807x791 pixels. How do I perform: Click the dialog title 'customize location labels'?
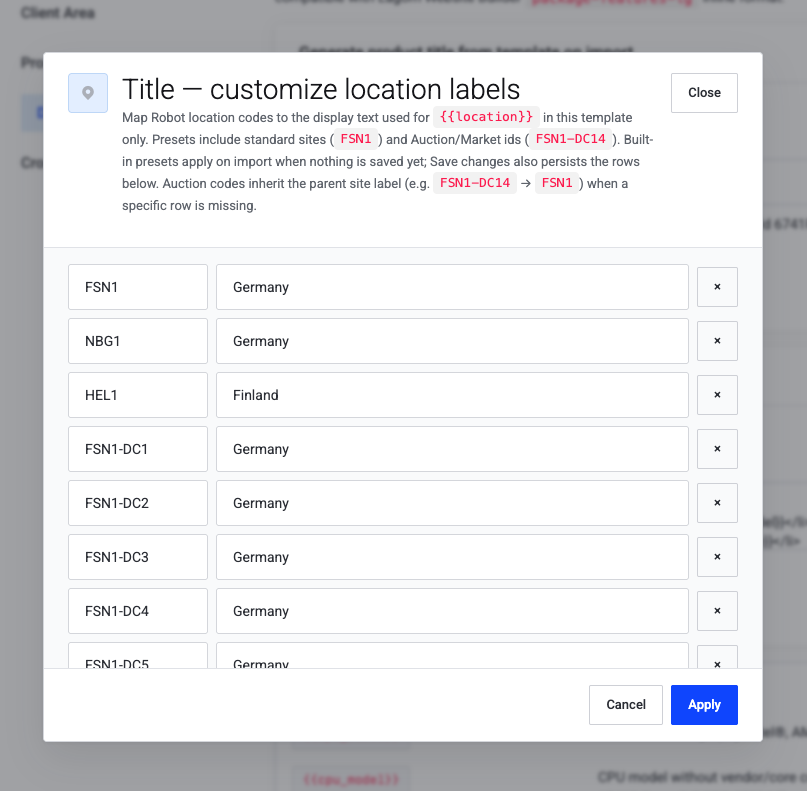tap(365, 89)
